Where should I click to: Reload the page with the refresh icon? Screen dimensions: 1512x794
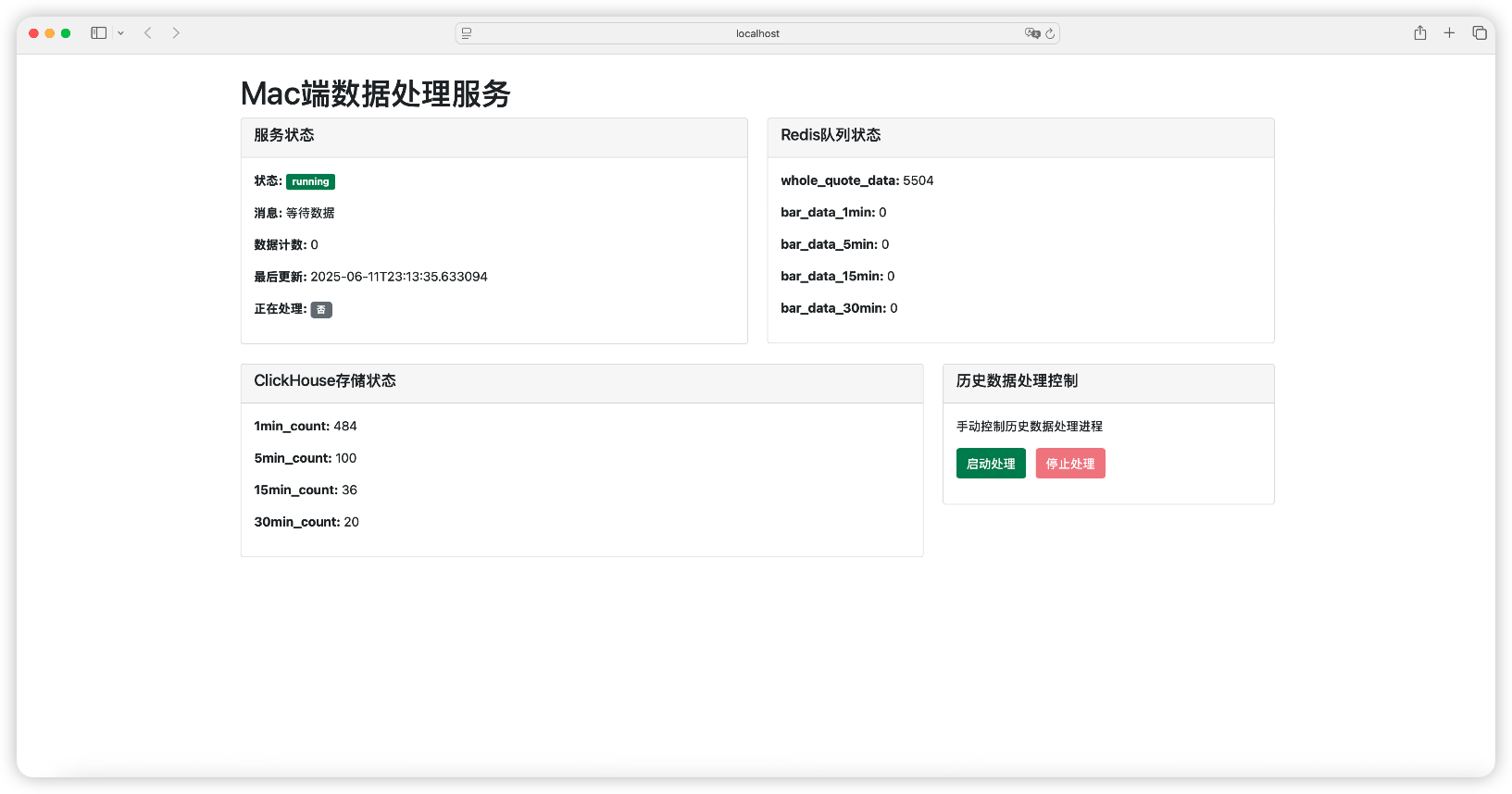(x=1050, y=33)
